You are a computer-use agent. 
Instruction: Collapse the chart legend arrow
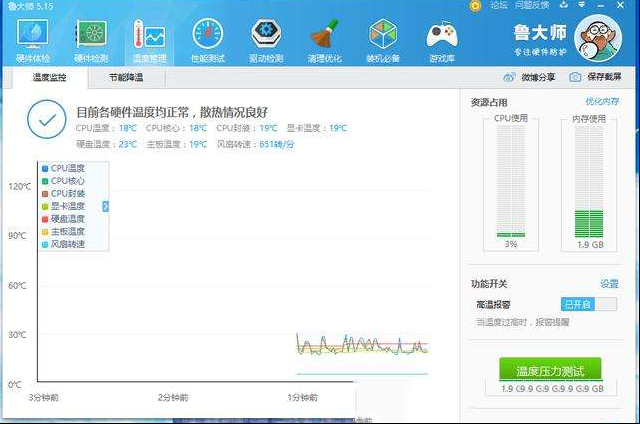coord(105,206)
